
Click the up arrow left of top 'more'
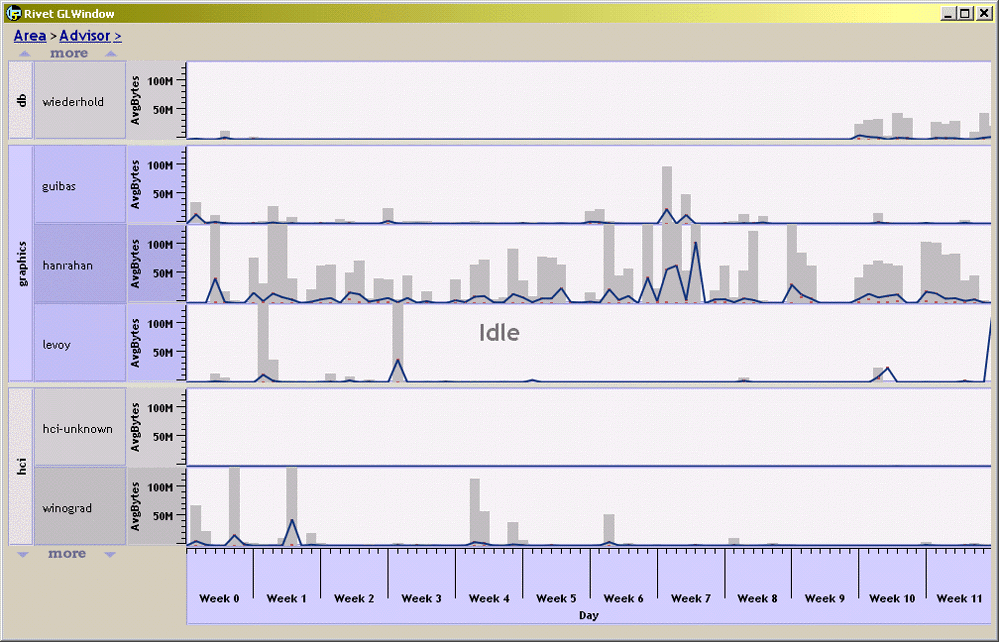click(x=25, y=54)
